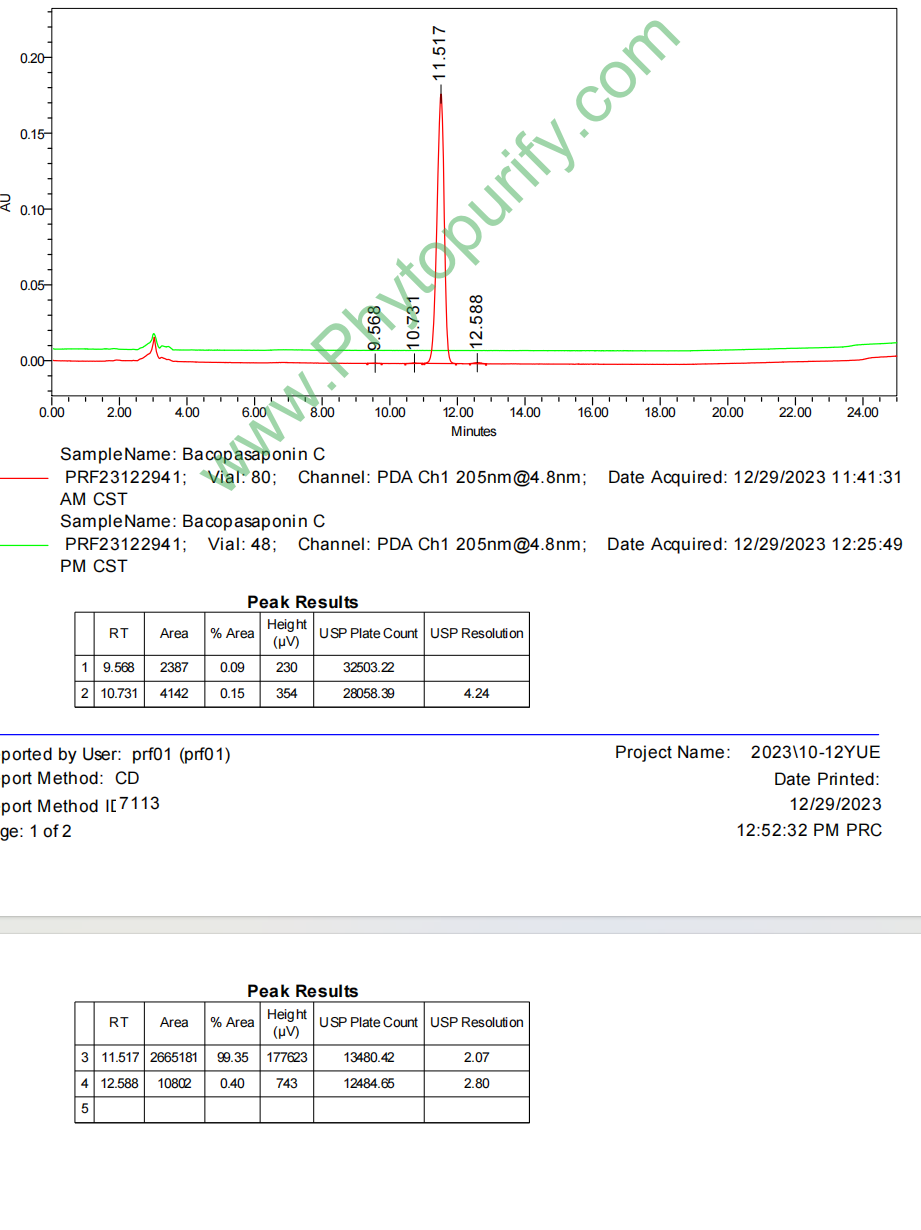The image size is (921, 1230).
Task: Click the y-axis tick label 0.05
Action: tap(32, 286)
